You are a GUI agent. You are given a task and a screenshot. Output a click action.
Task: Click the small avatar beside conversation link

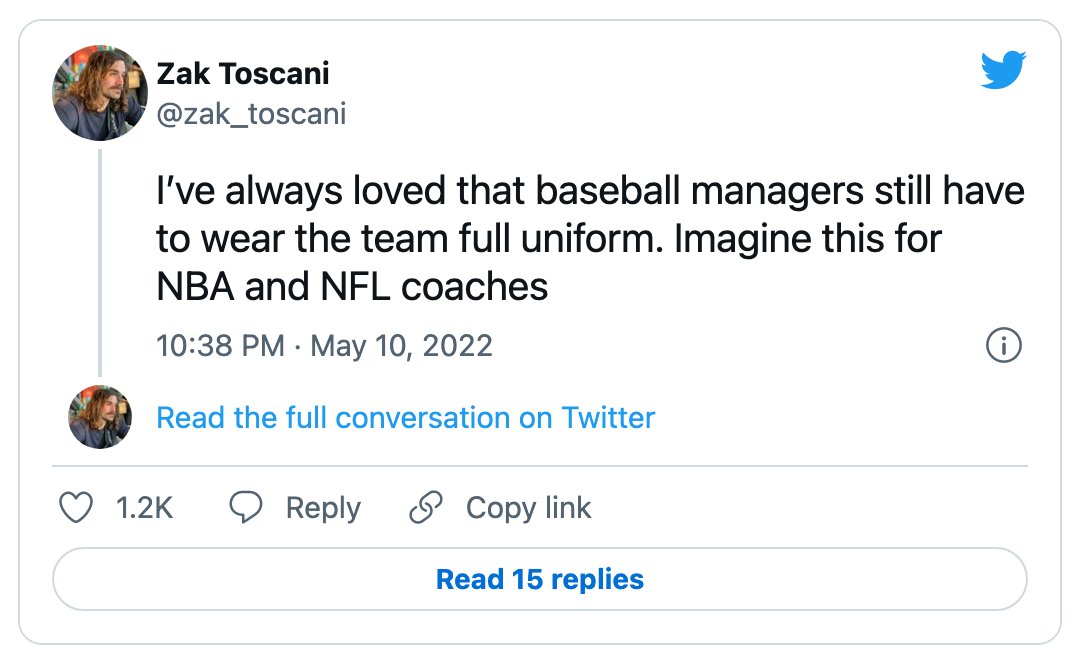100,417
